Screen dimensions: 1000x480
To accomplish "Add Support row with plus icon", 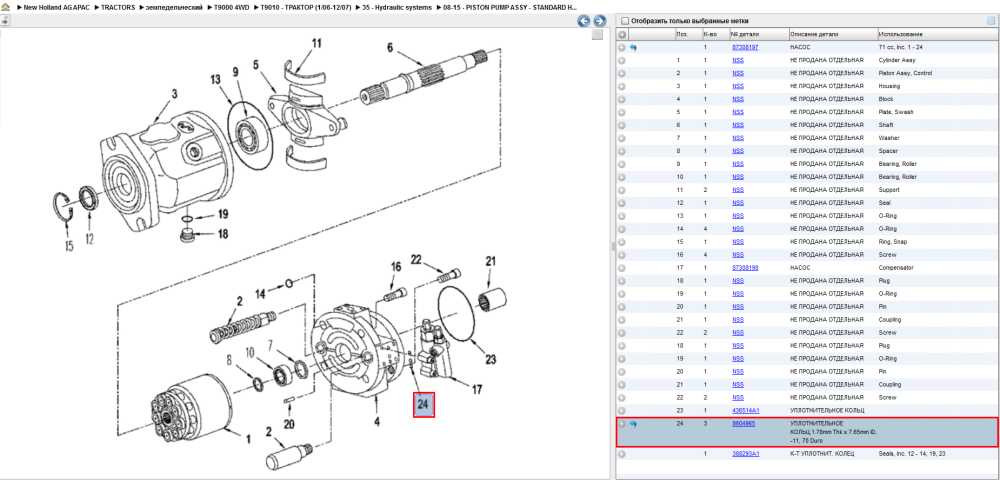I will (x=622, y=190).
